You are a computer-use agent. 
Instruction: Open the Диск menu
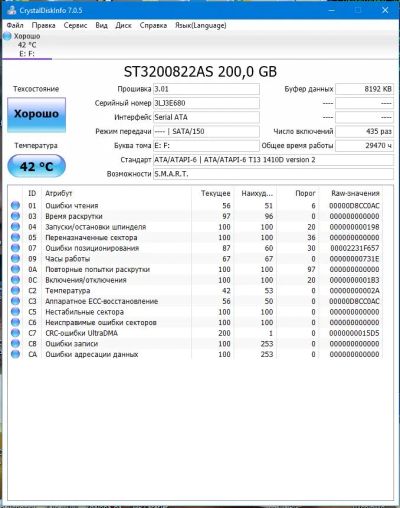coord(123,25)
